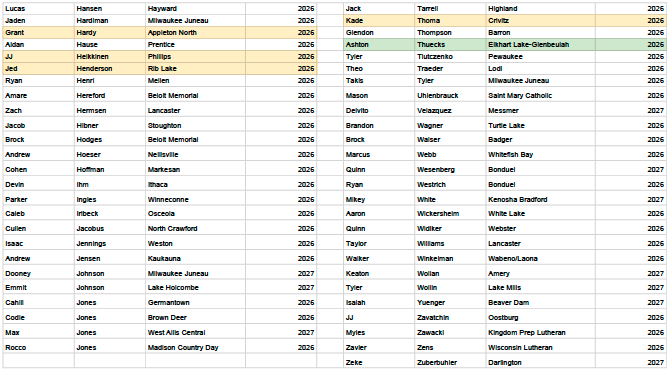Click 'Kenosha Bradford' cell

click(x=541, y=199)
